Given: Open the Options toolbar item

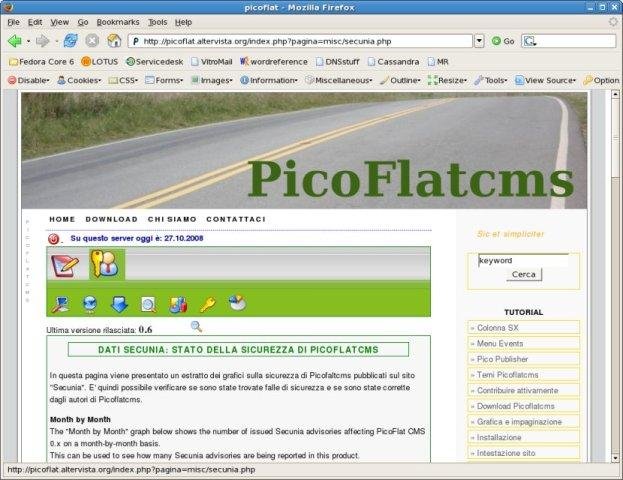Looking at the screenshot, I should [x=601, y=80].
